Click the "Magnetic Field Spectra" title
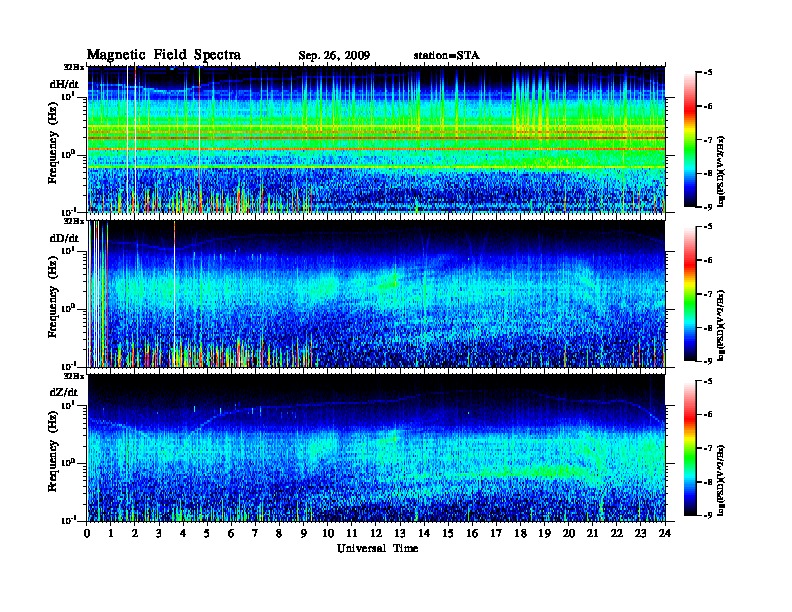792x612 pixels. click(163, 55)
